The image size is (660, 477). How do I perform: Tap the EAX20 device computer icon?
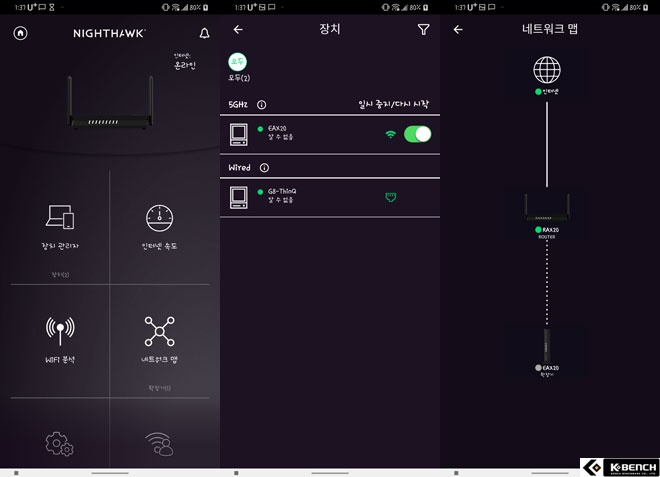tap(239, 134)
